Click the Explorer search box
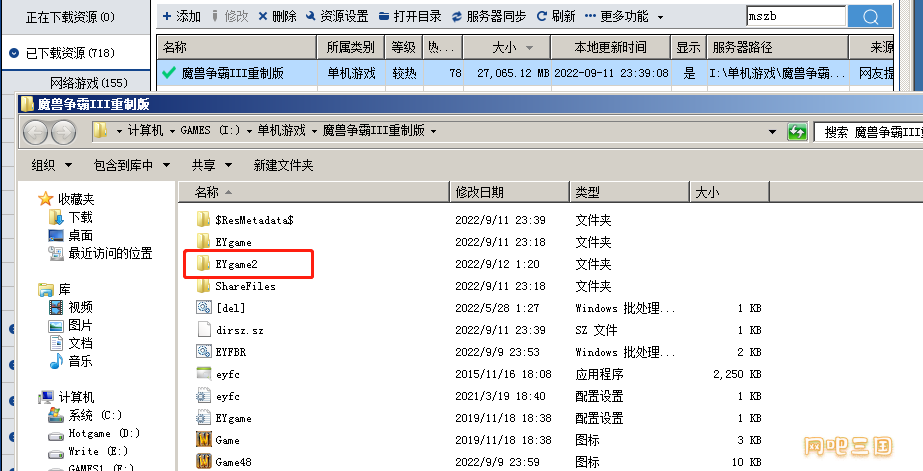The height and width of the screenshot is (471, 923). tap(868, 132)
